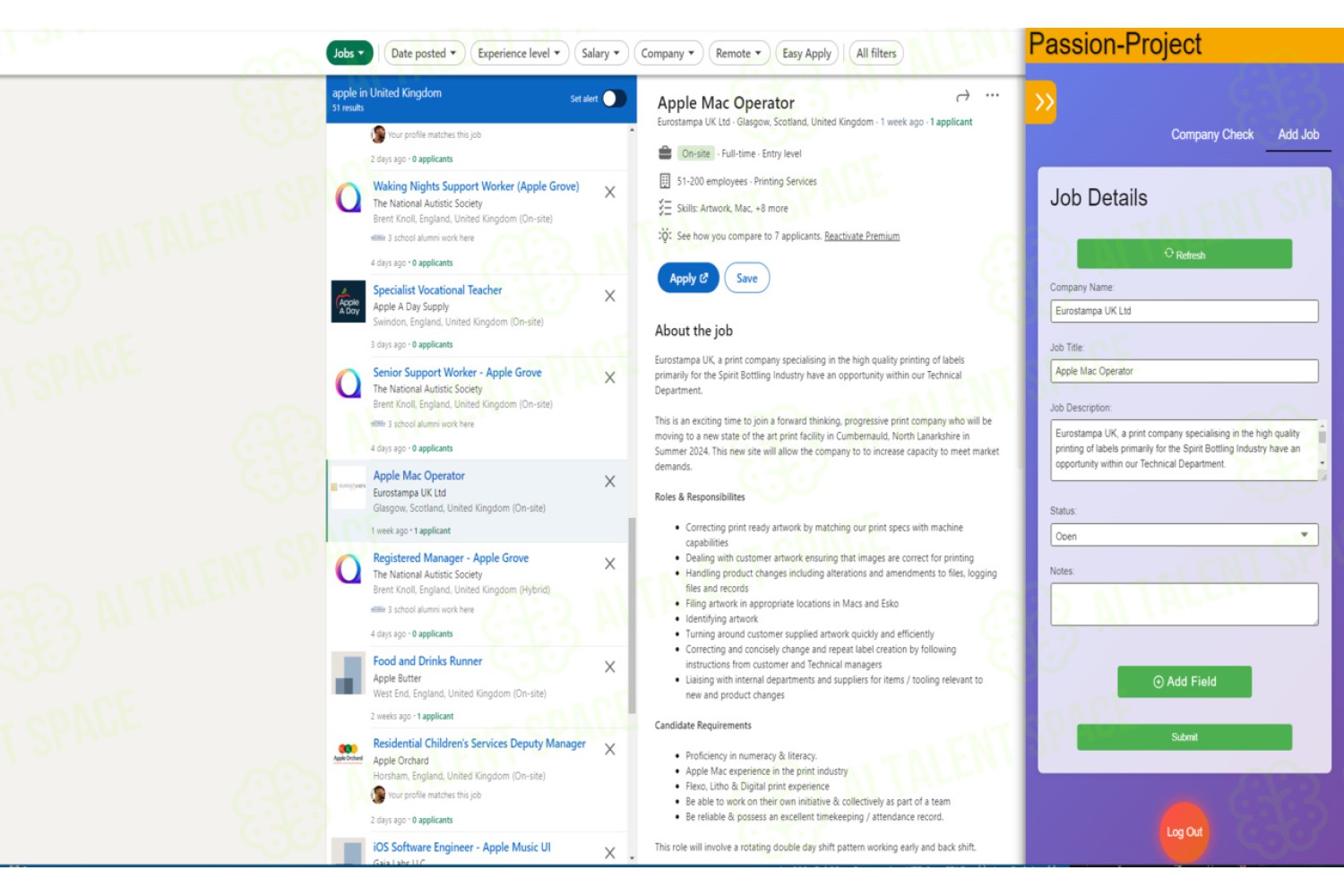Collapse Passion-Project panel with double-chevron
This screenshot has width=1344, height=896.
click(x=1042, y=102)
